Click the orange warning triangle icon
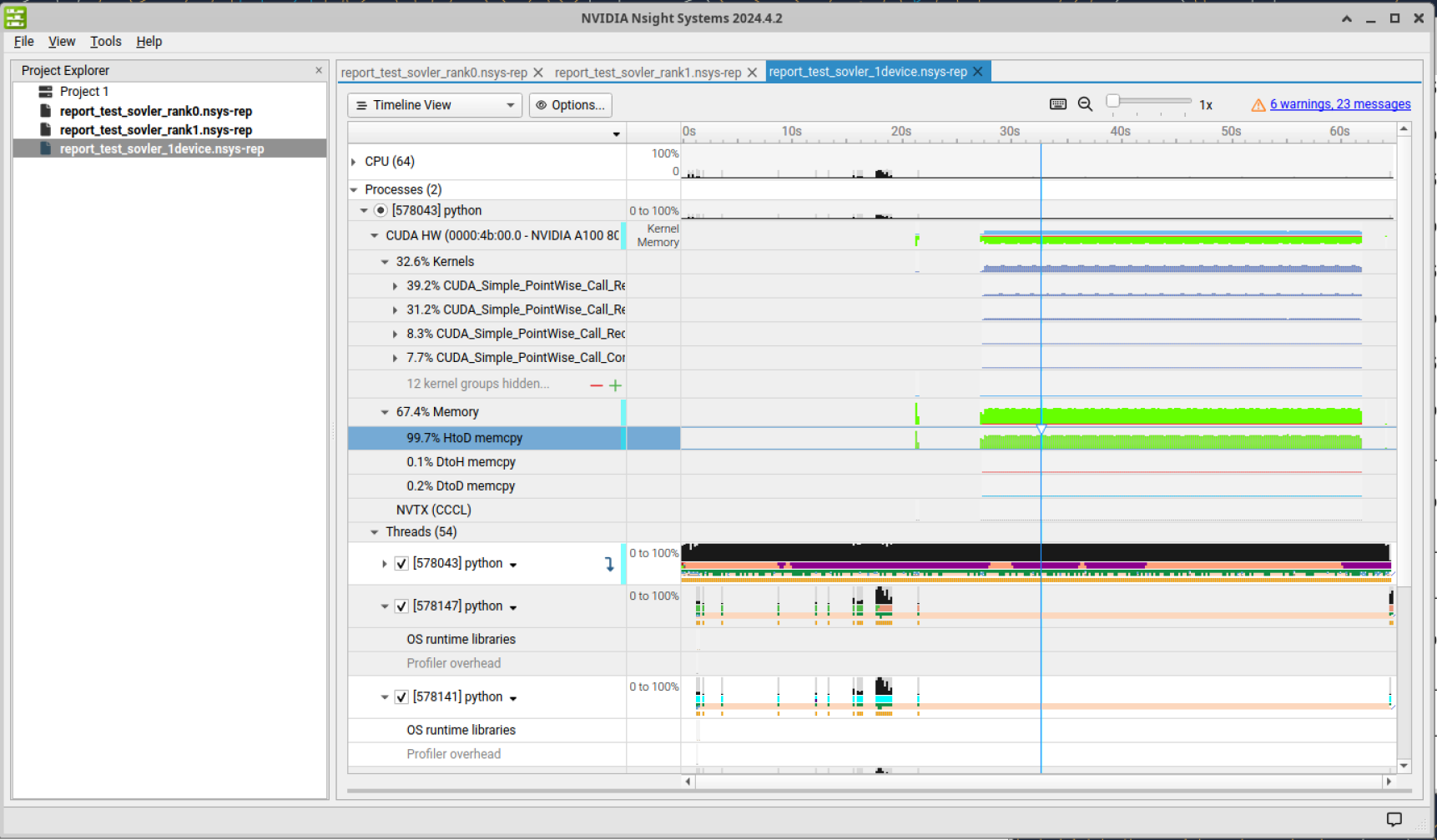 tap(1258, 104)
